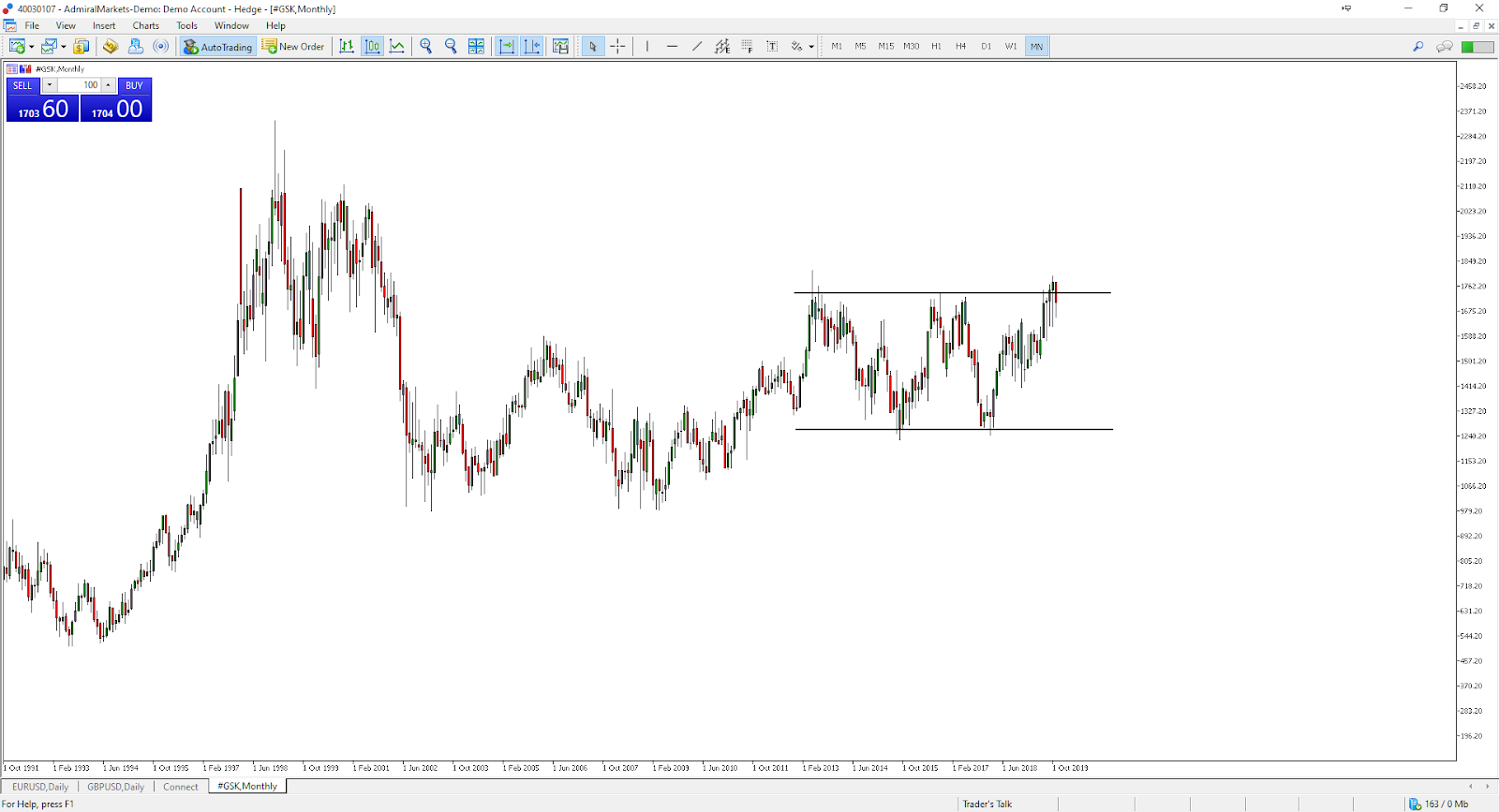The width and height of the screenshot is (1499, 812).
Task: Click the New Order button
Action: 293,46
